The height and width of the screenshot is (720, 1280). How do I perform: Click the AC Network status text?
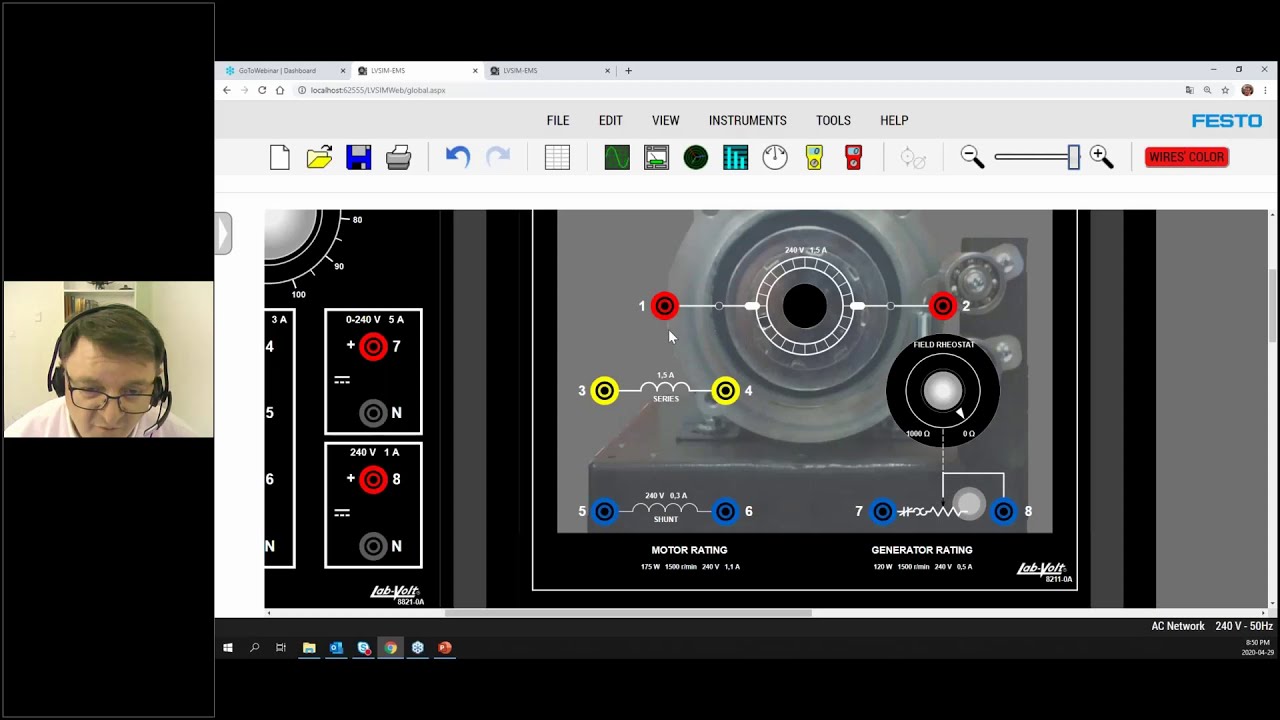click(1178, 626)
